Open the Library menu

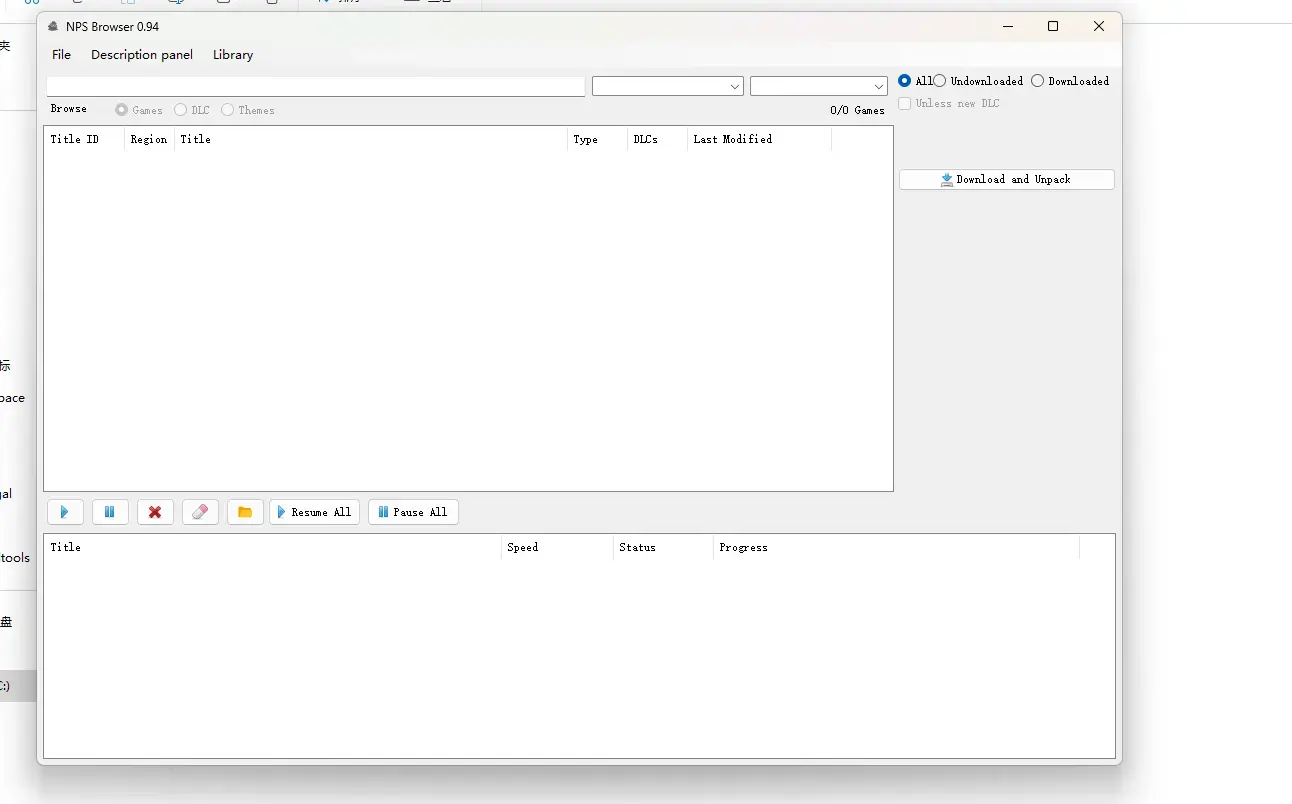[233, 55]
